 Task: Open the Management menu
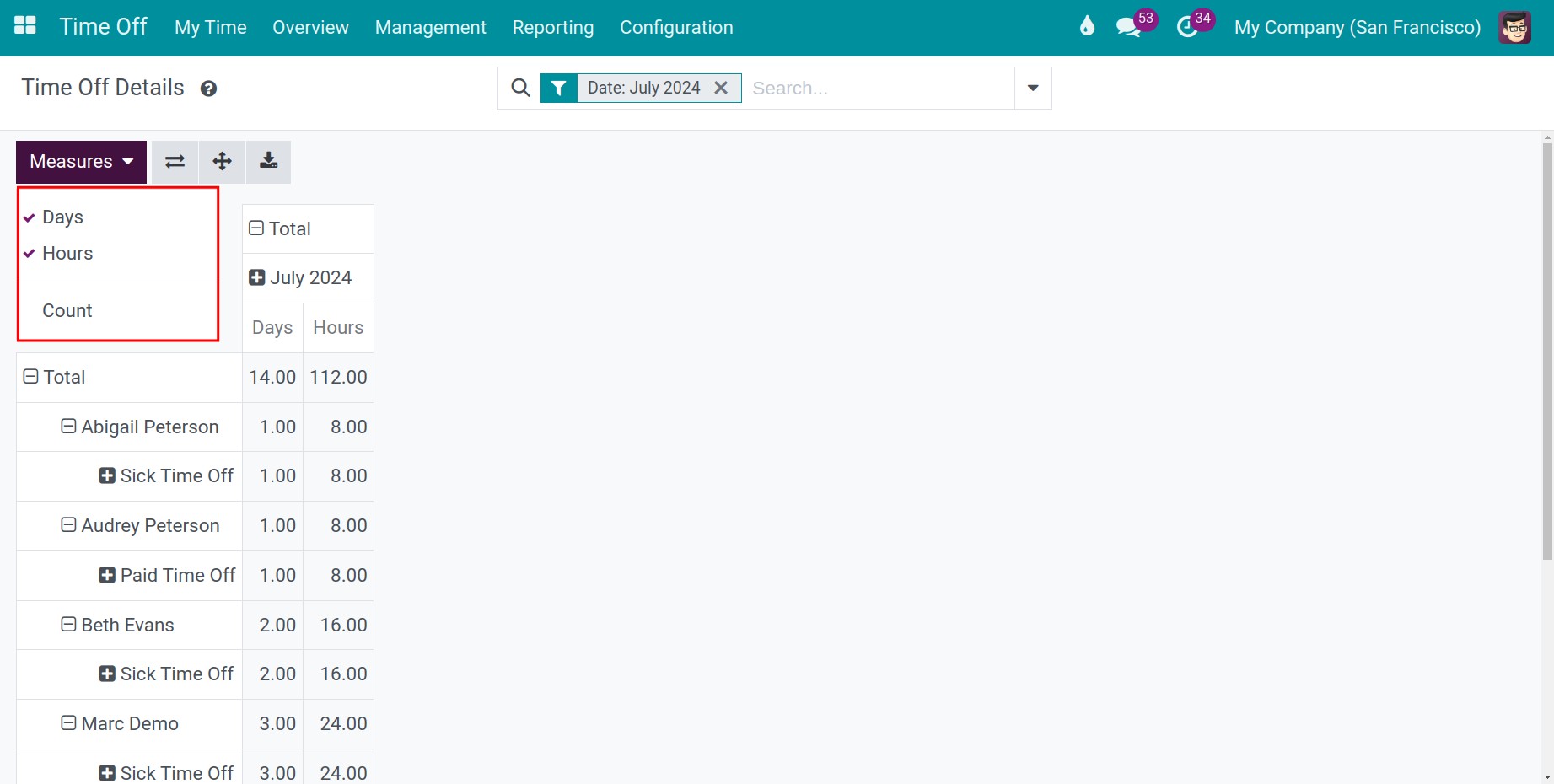(x=431, y=27)
